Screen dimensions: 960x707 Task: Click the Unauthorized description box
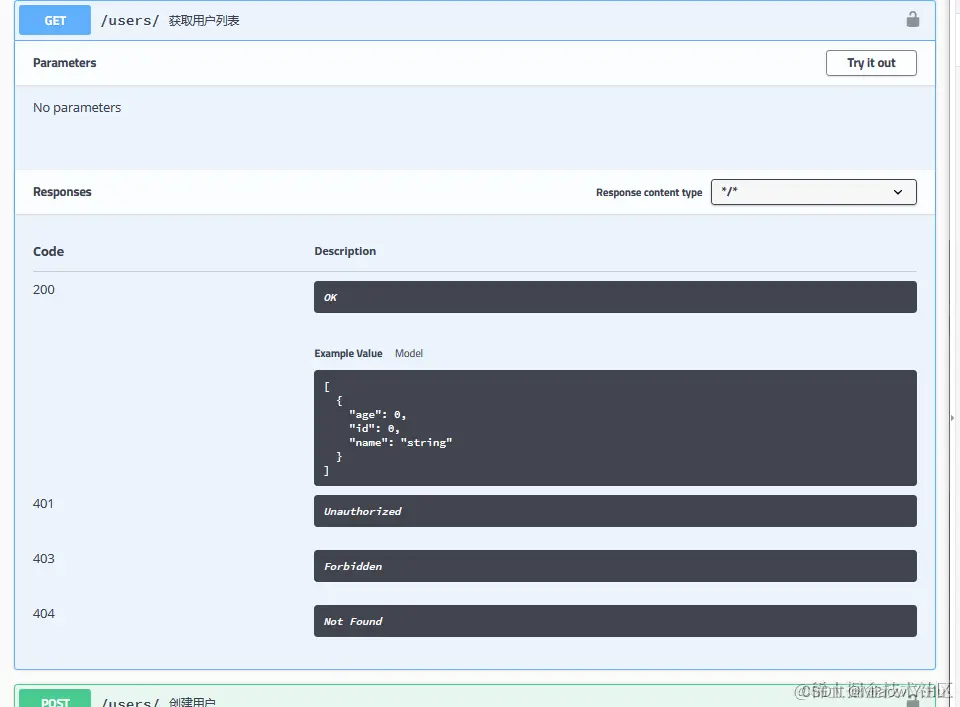[615, 511]
